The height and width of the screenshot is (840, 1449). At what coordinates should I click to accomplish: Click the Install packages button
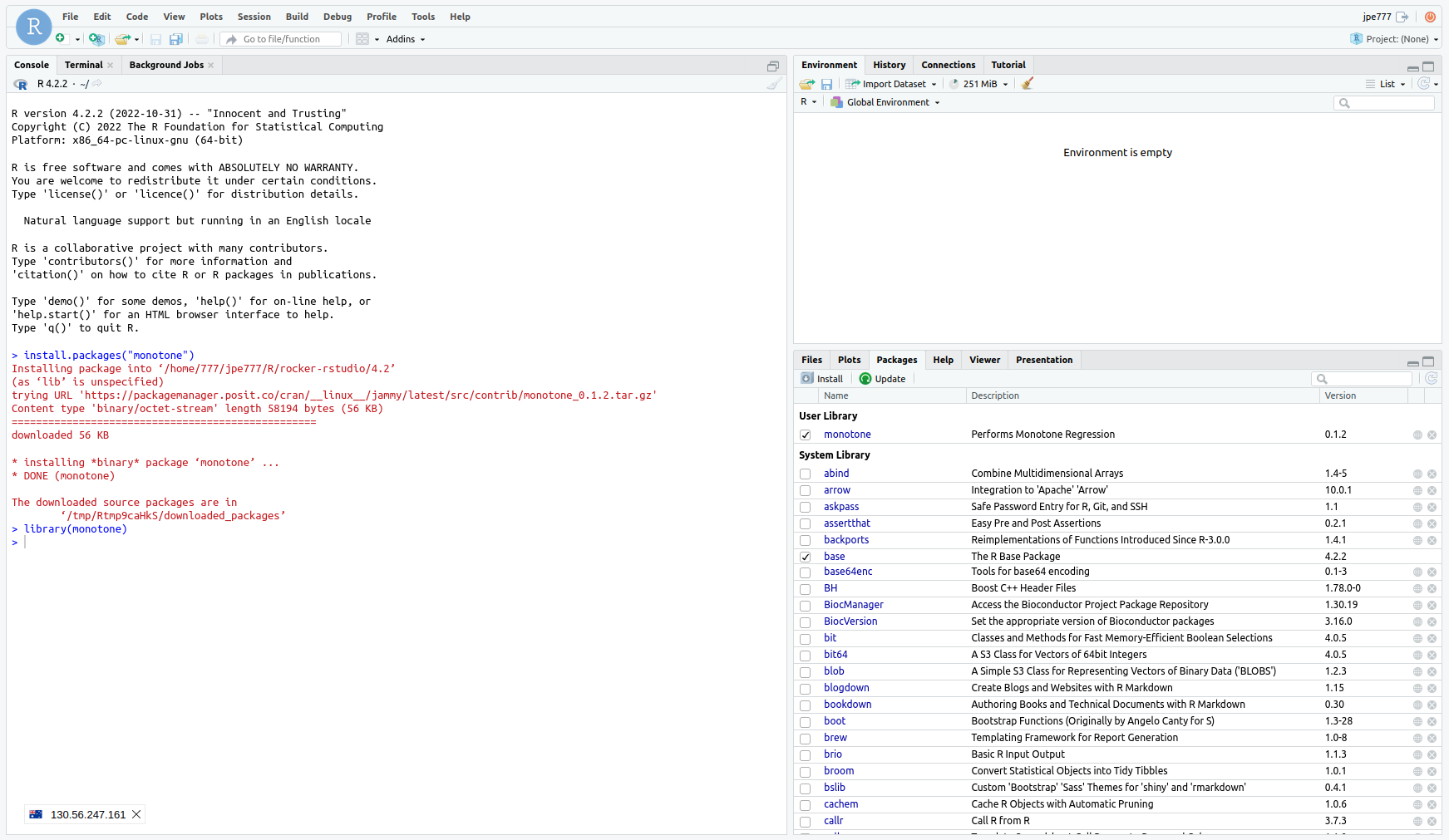(x=822, y=379)
